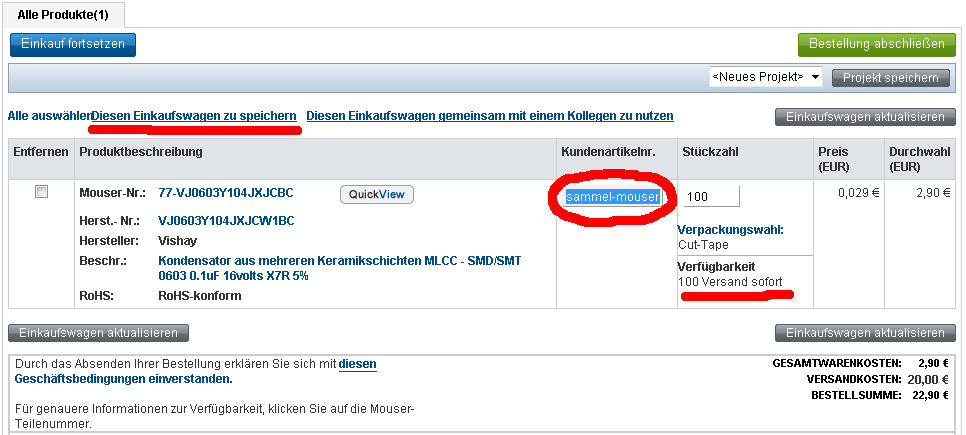Click the QuickView button

[376, 195]
